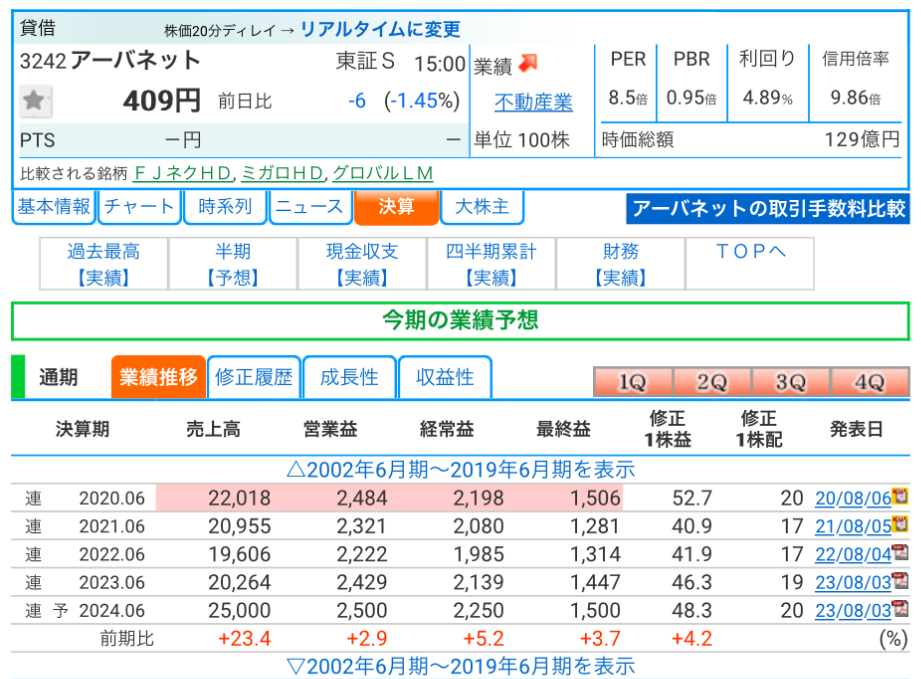Click the アーバネットの取引手数料比較 banner

tap(768, 209)
